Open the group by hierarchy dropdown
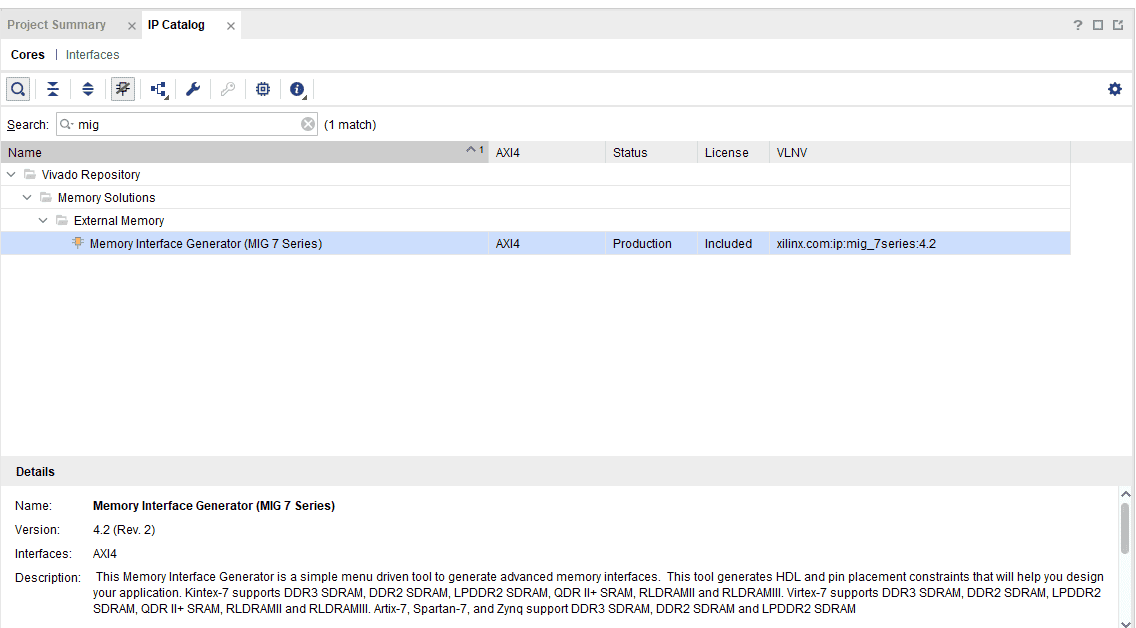1136x628 pixels. coord(159,89)
